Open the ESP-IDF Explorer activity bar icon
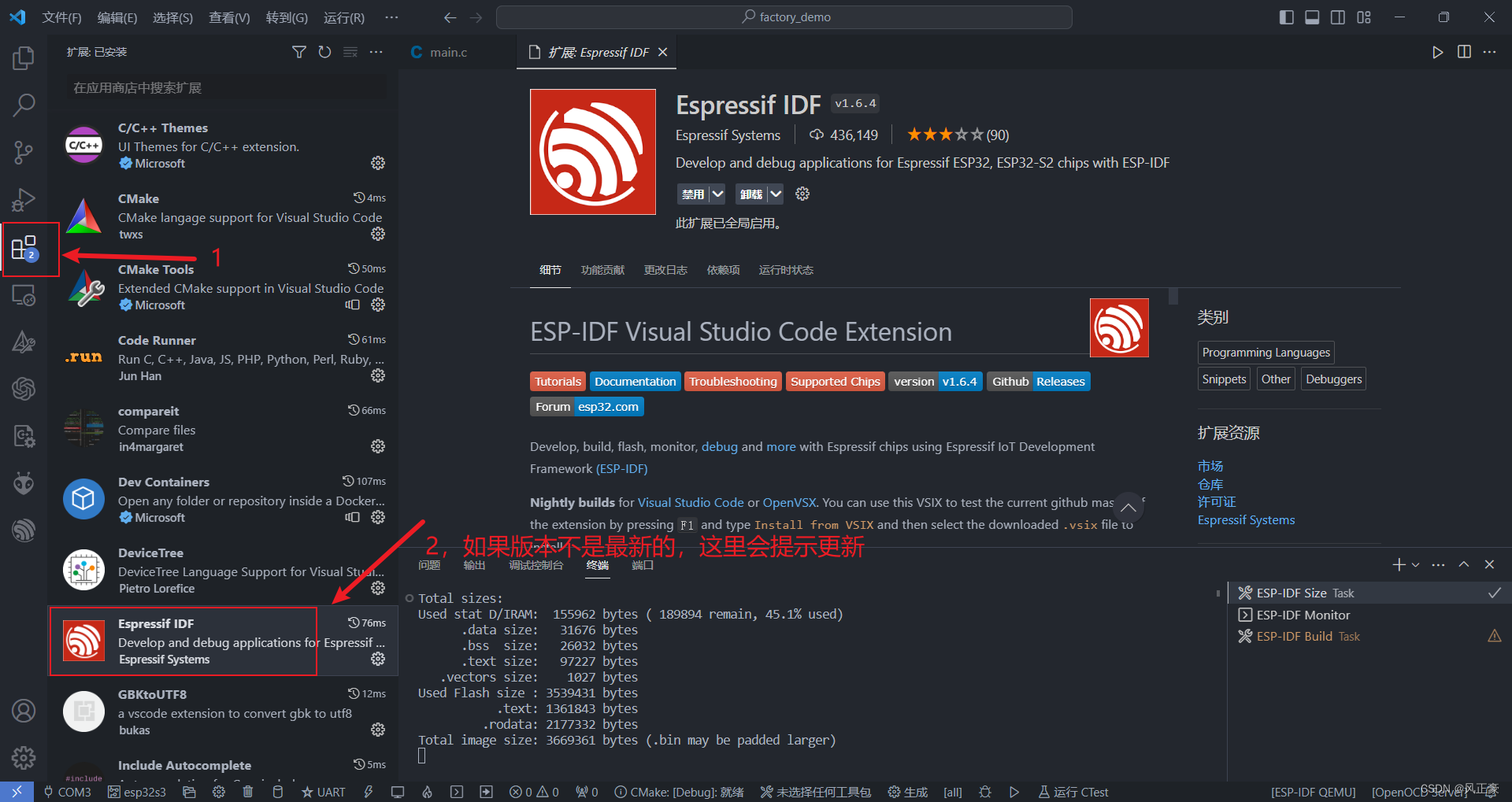Image resolution: width=1512 pixels, height=802 pixels. (x=24, y=530)
